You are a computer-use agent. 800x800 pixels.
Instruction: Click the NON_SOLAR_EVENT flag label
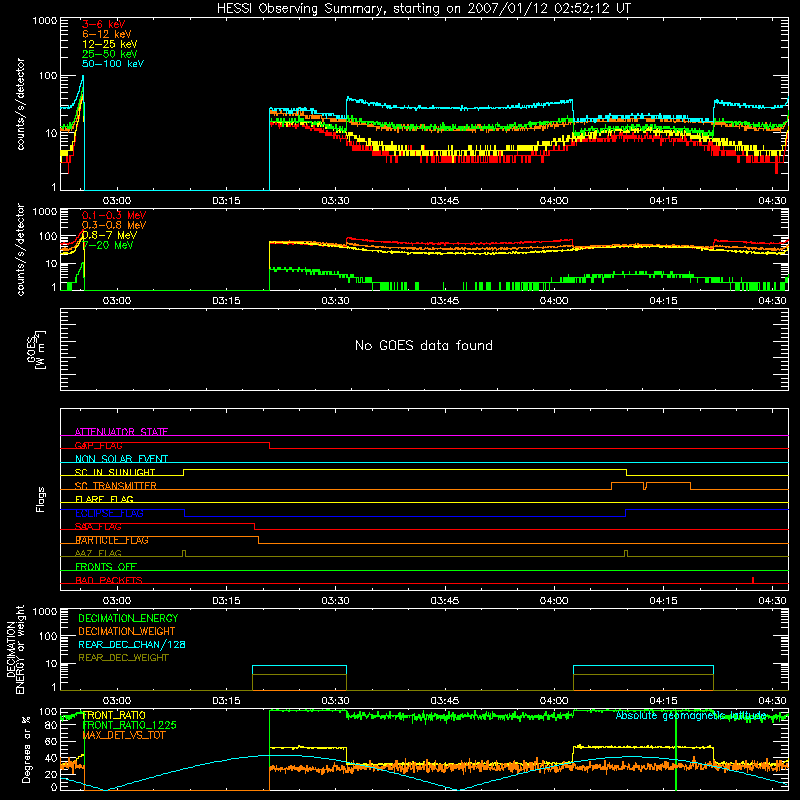pyautogui.click(x=121, y=459)
